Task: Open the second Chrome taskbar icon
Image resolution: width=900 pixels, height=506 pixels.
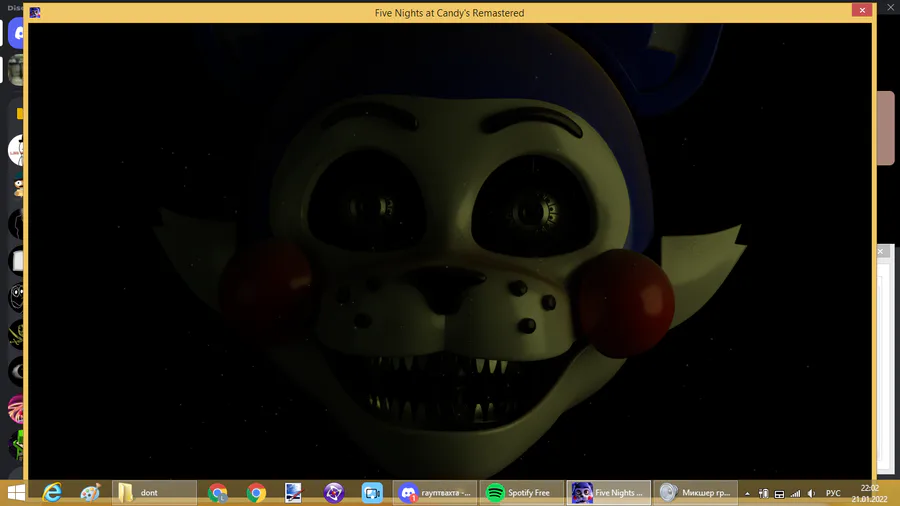Action: 256,493
